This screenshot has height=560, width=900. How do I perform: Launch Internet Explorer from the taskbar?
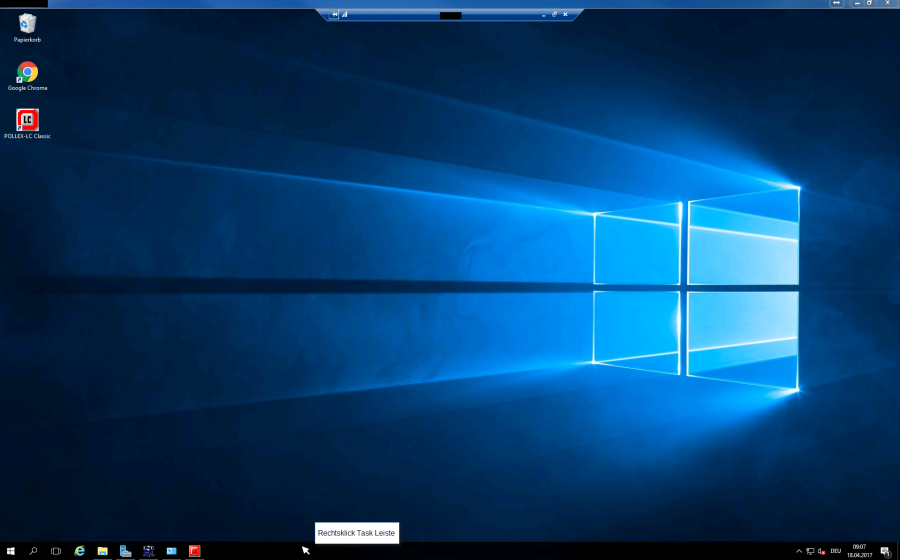tap(80, 551)
